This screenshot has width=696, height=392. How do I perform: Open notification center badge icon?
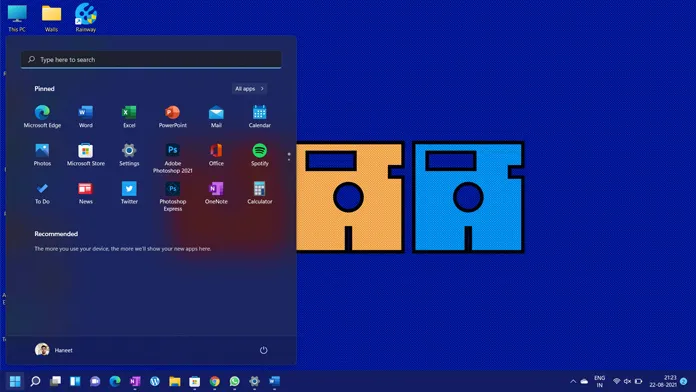[684, 381]
